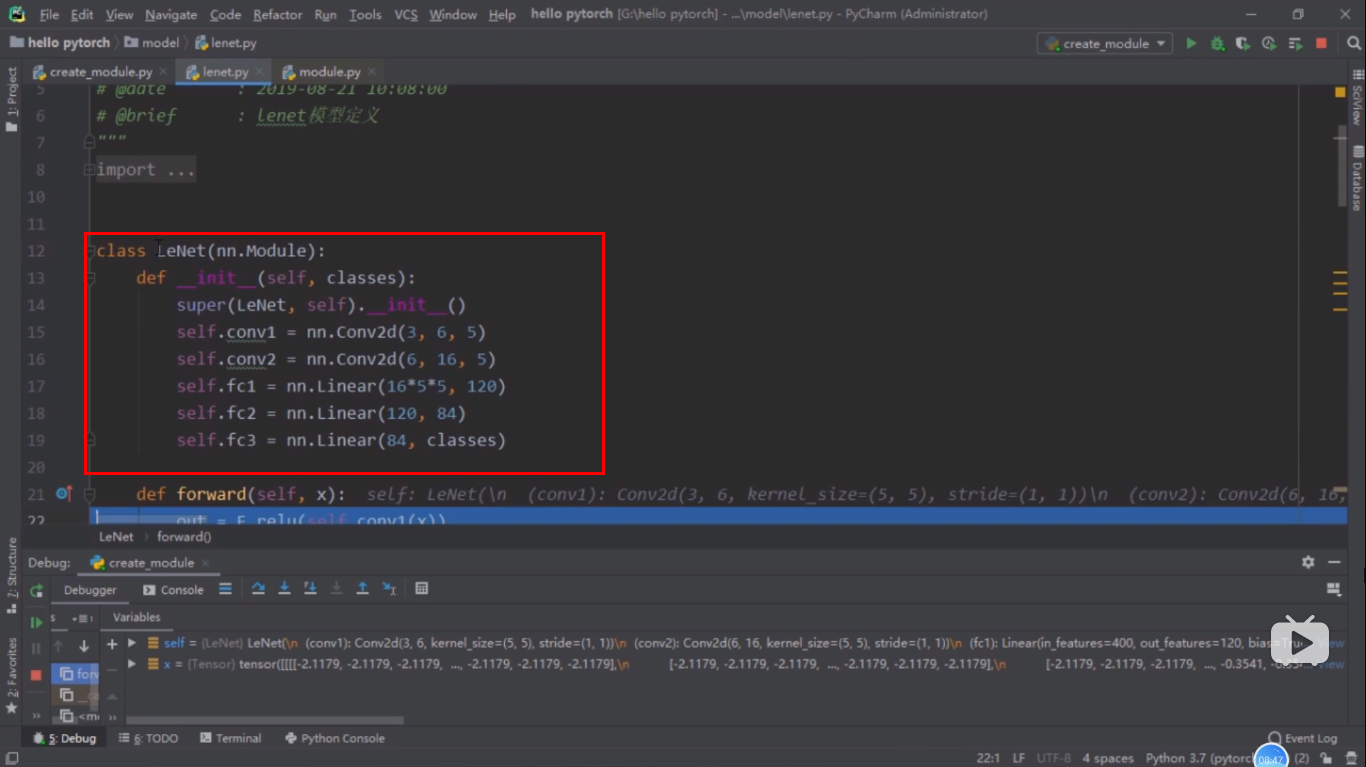This screenshot has width=1366, height=767.
Task: Resume program in debugger sidebar
Action: pos(36,621)
